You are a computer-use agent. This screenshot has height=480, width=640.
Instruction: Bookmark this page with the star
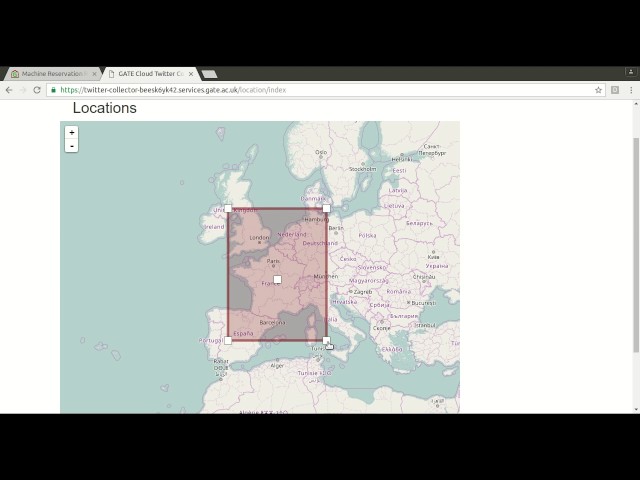pos(598,90)
